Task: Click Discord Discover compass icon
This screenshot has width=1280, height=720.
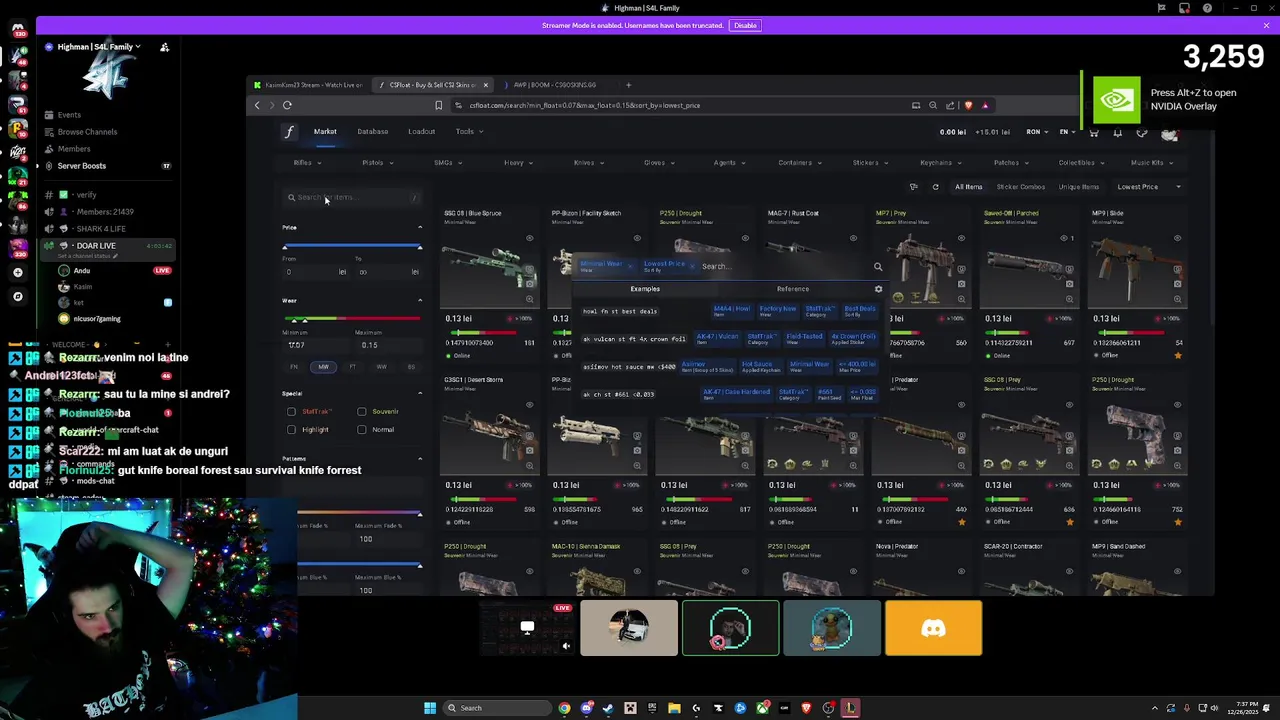Action: coord(18,296)
